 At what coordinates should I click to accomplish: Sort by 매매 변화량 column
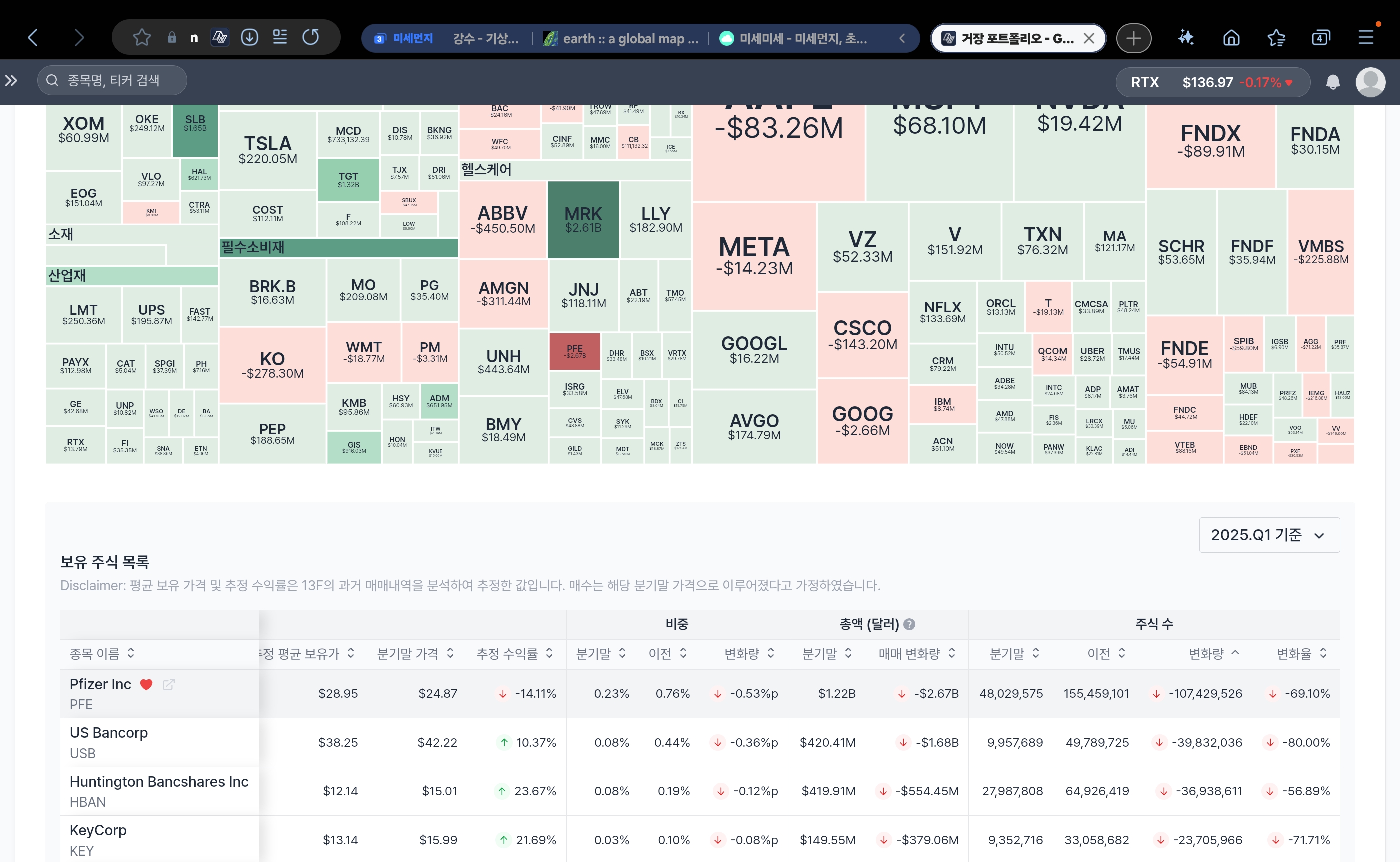tap(916, 654)
